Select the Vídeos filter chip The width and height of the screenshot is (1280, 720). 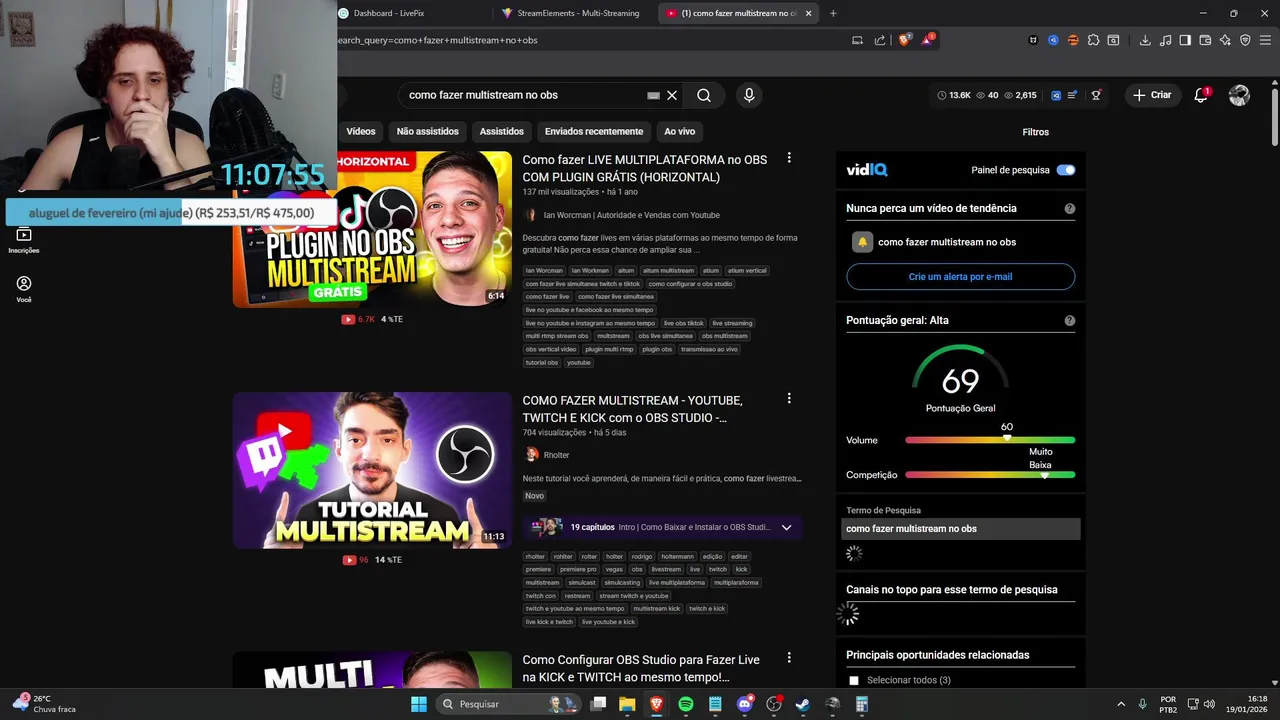point(361,131)
